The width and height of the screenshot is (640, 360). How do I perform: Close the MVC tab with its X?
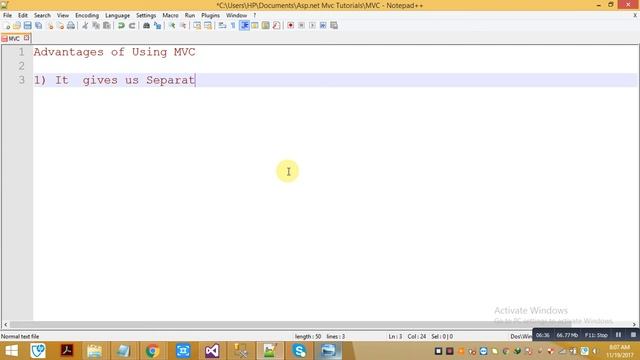tap(27, 38)
